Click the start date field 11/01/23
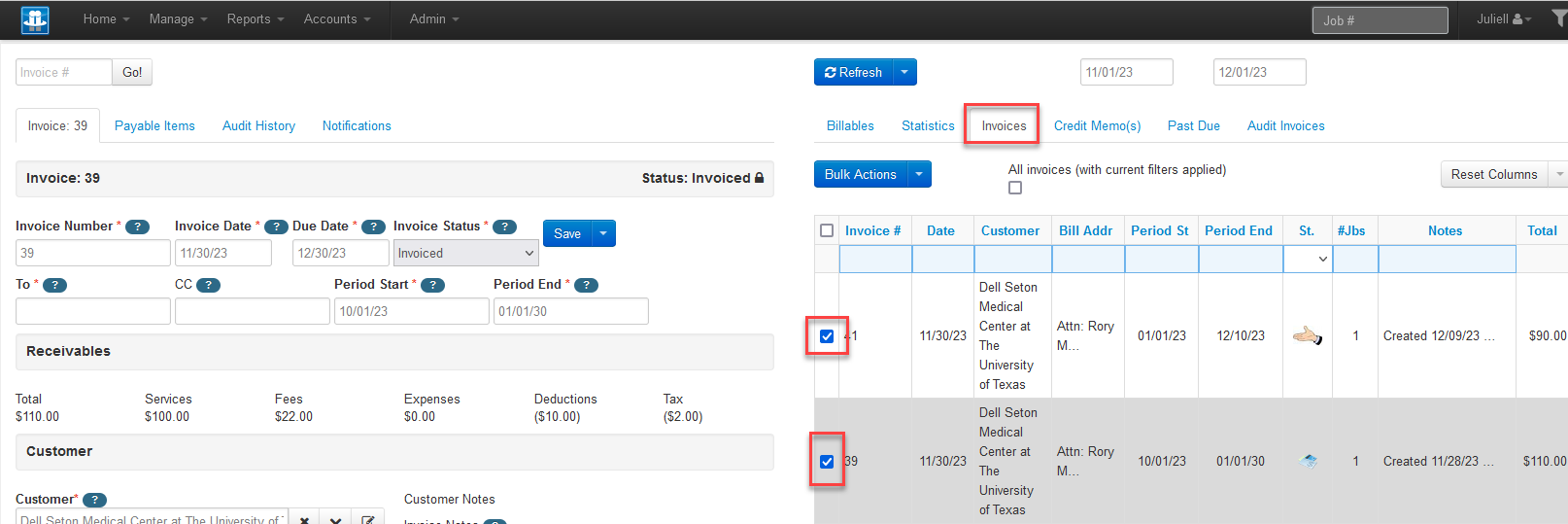Image resolution: width=1568 pixels, height=524 pixels. pyautogui.click(x=1126, y=72)
